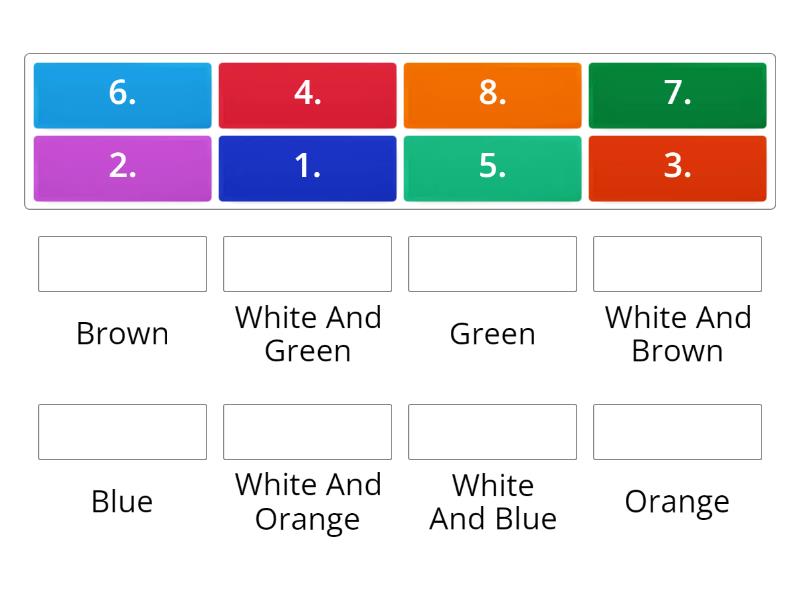Click the Brown label text
Image resolution: width=800 pixels, height=600 pixels.
tap(122, 334)
